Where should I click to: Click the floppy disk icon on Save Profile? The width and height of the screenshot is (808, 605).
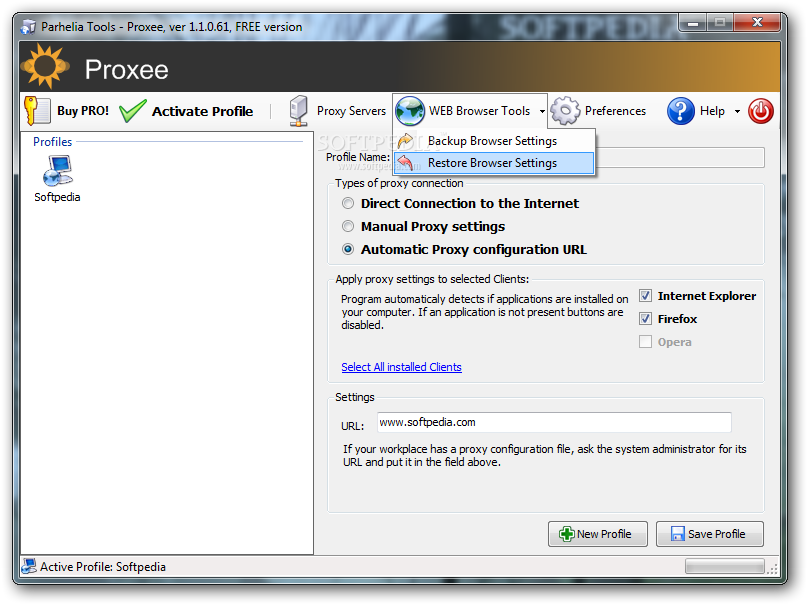pyautogui.click(x=678, y=534)
